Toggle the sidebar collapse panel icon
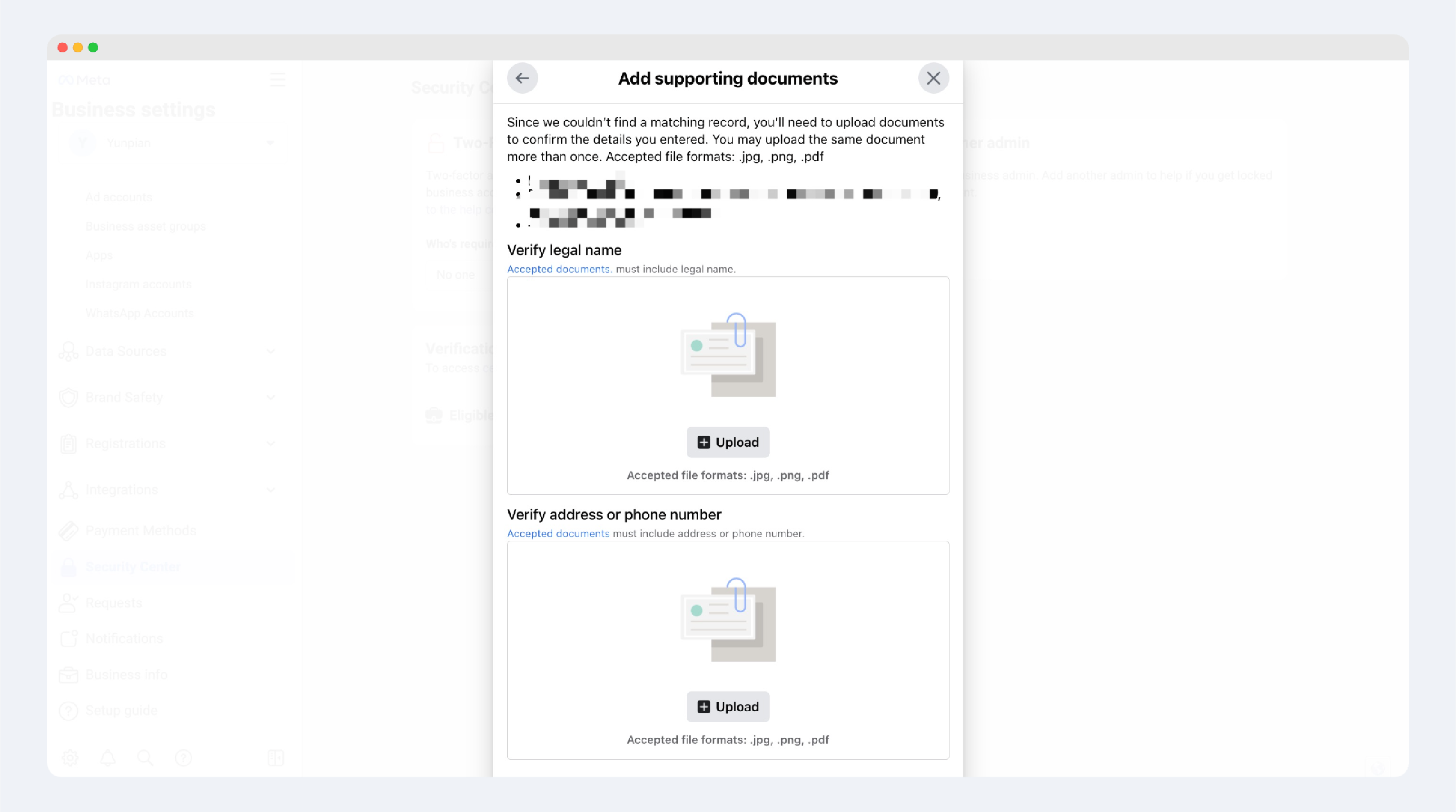1456x812 pixels. point(275,758)
